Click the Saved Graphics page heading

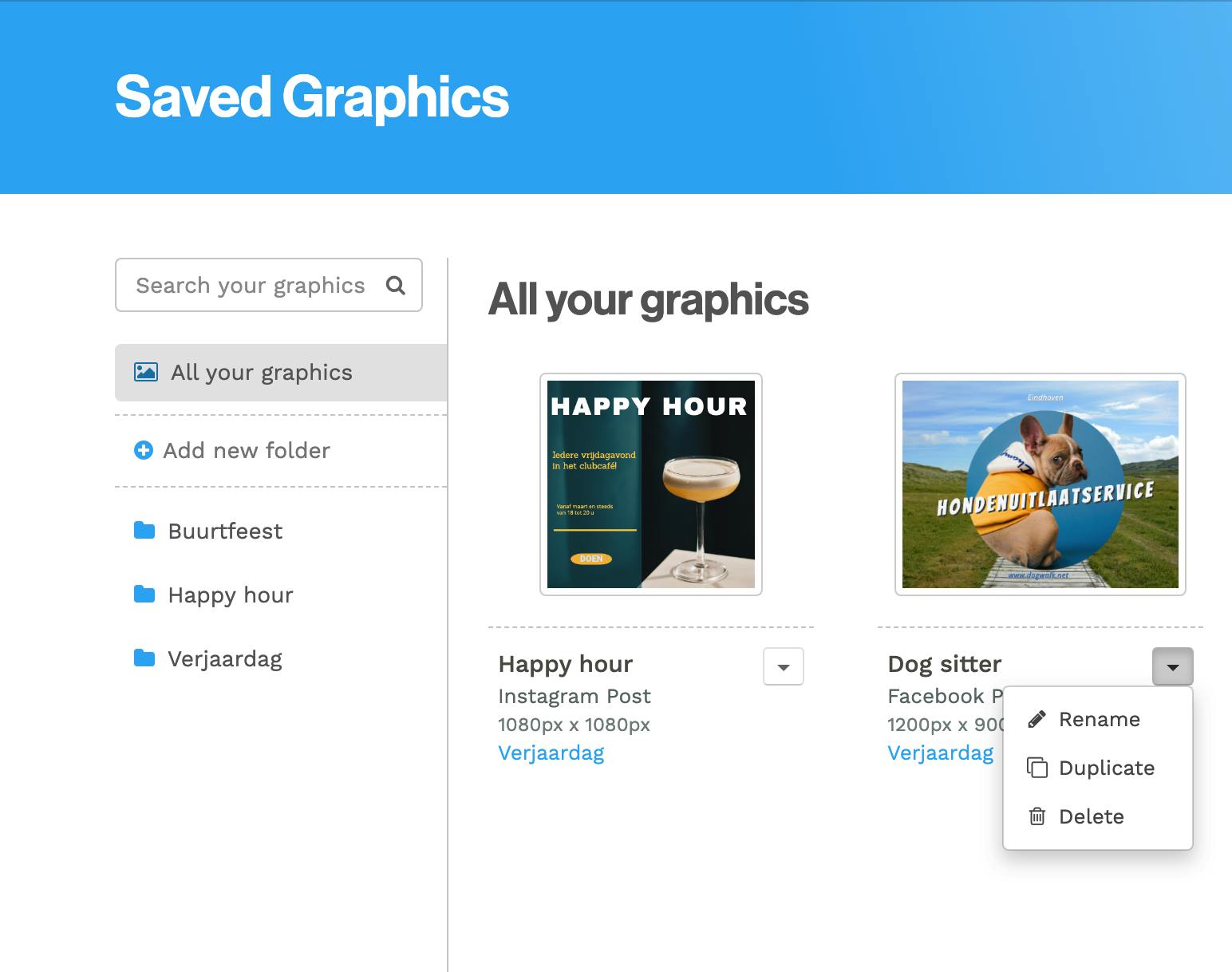(x=312, y=97)
